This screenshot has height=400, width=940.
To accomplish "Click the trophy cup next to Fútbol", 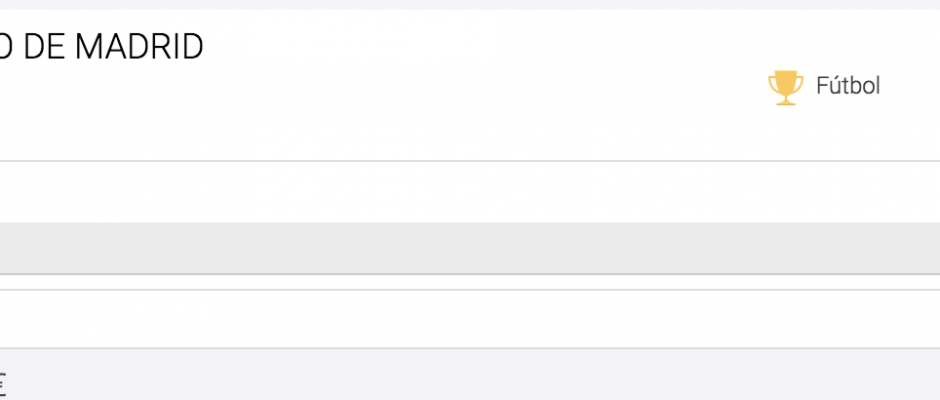I will pyautogui.click(x=785, y=88).
